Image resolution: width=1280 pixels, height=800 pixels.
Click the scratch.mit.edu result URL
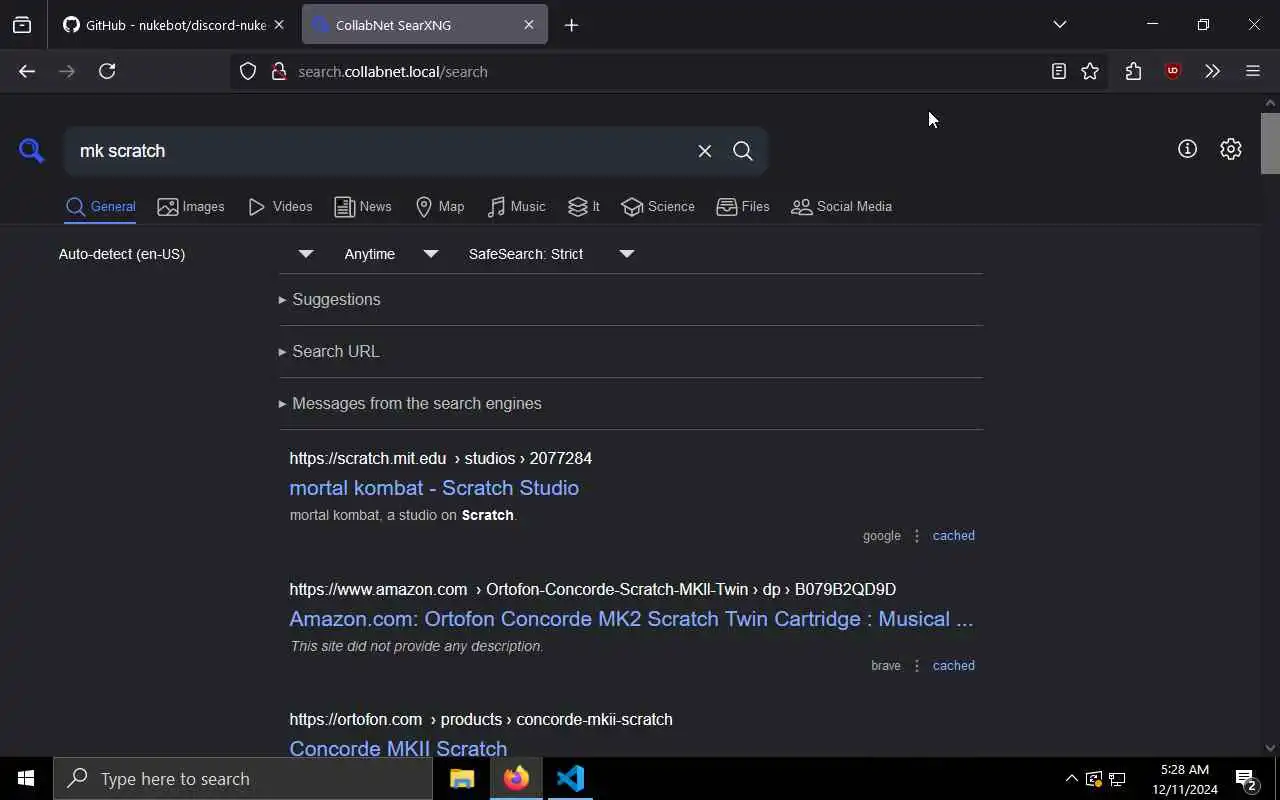441,458
